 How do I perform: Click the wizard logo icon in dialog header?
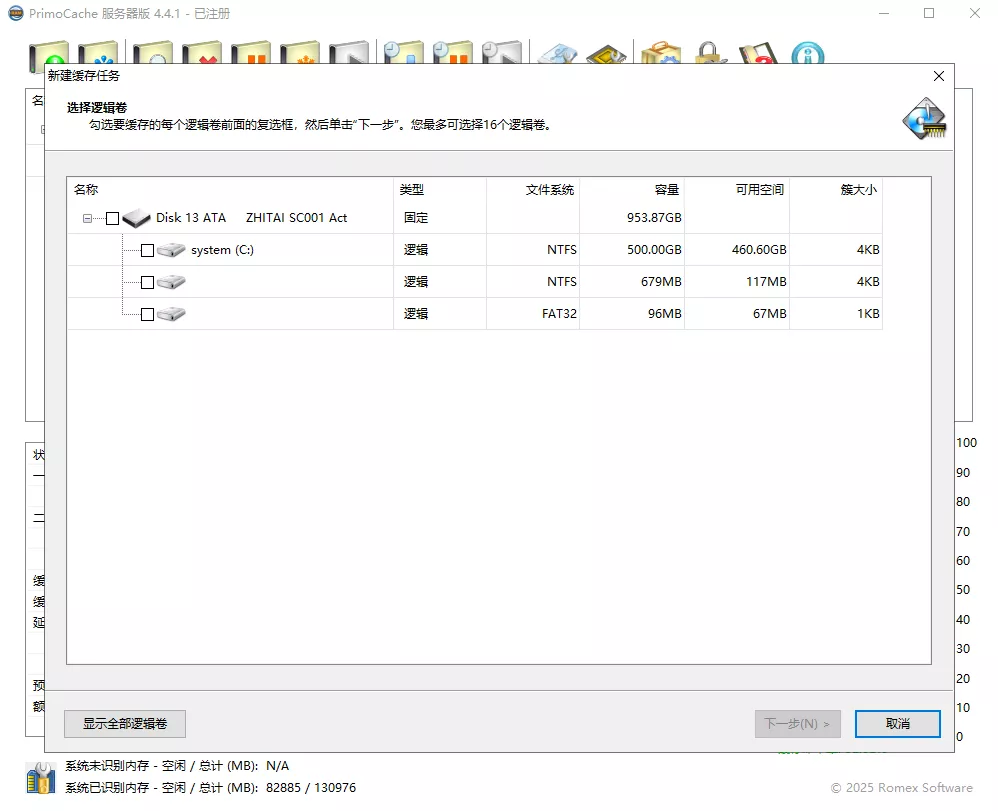[x=923, y=119]
